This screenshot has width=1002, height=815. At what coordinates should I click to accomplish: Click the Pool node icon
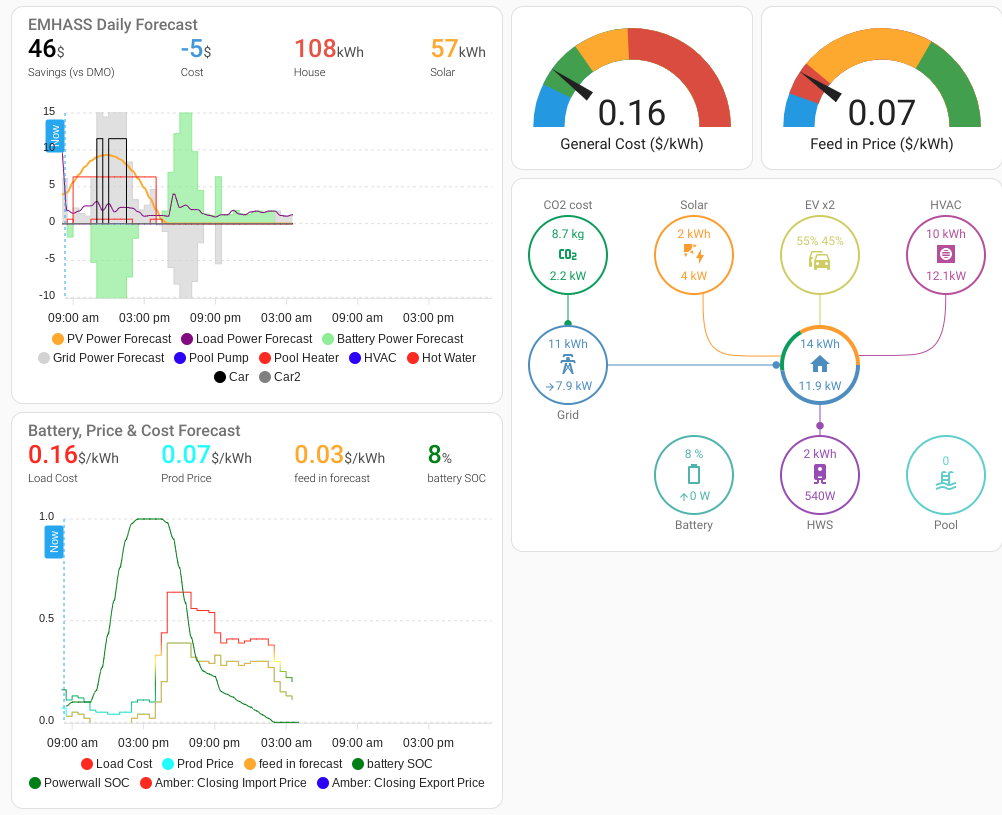945,475
